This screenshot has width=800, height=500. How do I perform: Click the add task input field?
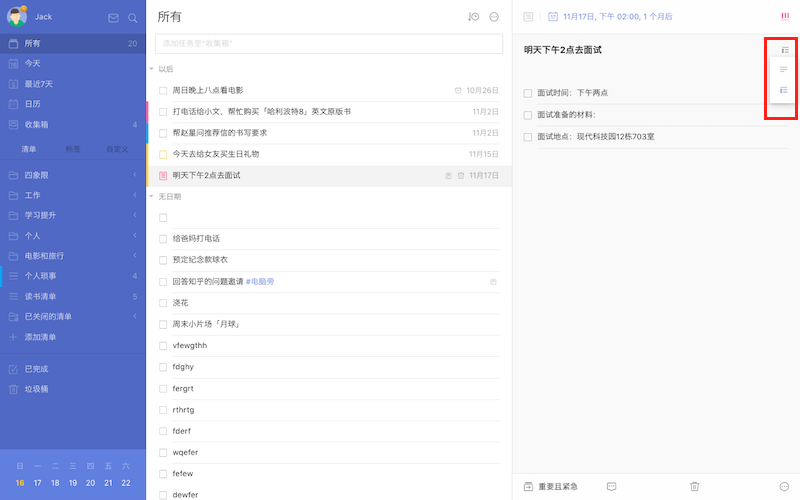(328, 44)
